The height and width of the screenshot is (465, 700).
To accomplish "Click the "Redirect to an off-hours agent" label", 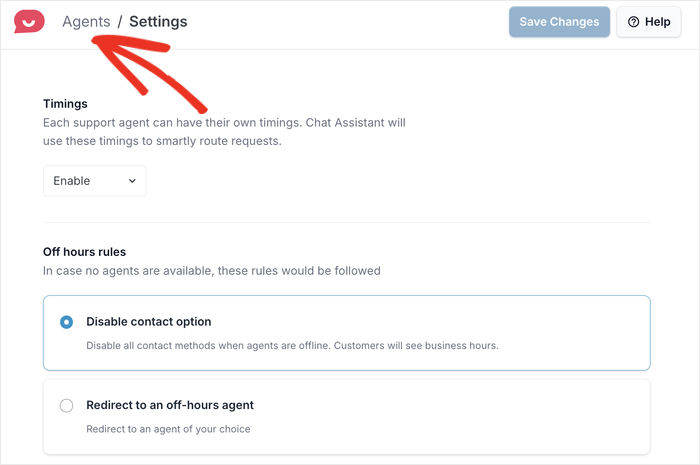I will pyautogui.click(x=170, y=405).
